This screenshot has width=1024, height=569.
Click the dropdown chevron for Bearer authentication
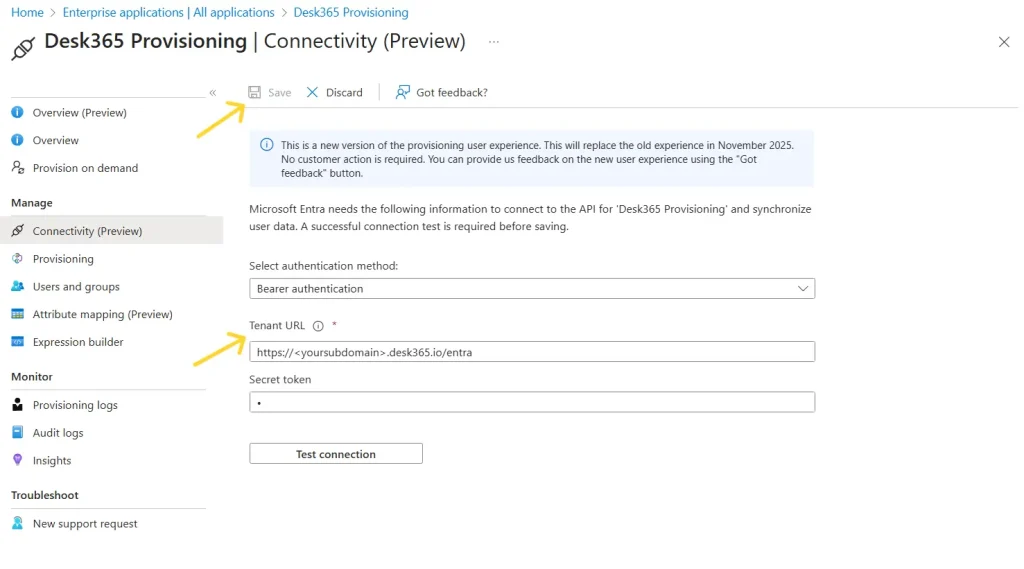click(x=803, y=289)
